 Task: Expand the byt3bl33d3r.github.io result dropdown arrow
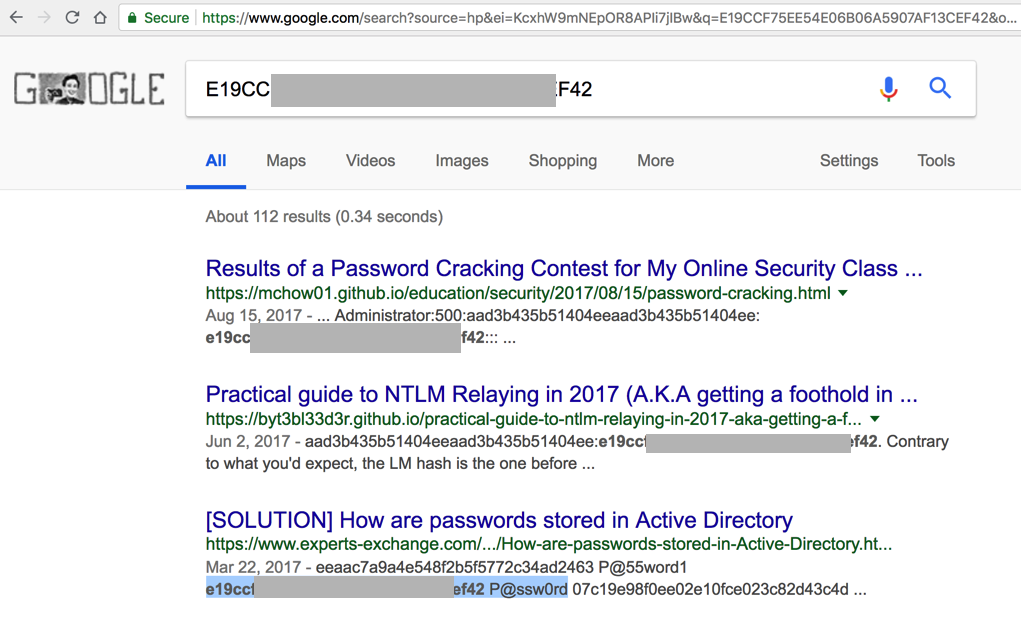pyautogui.click(x=875, y=419)
